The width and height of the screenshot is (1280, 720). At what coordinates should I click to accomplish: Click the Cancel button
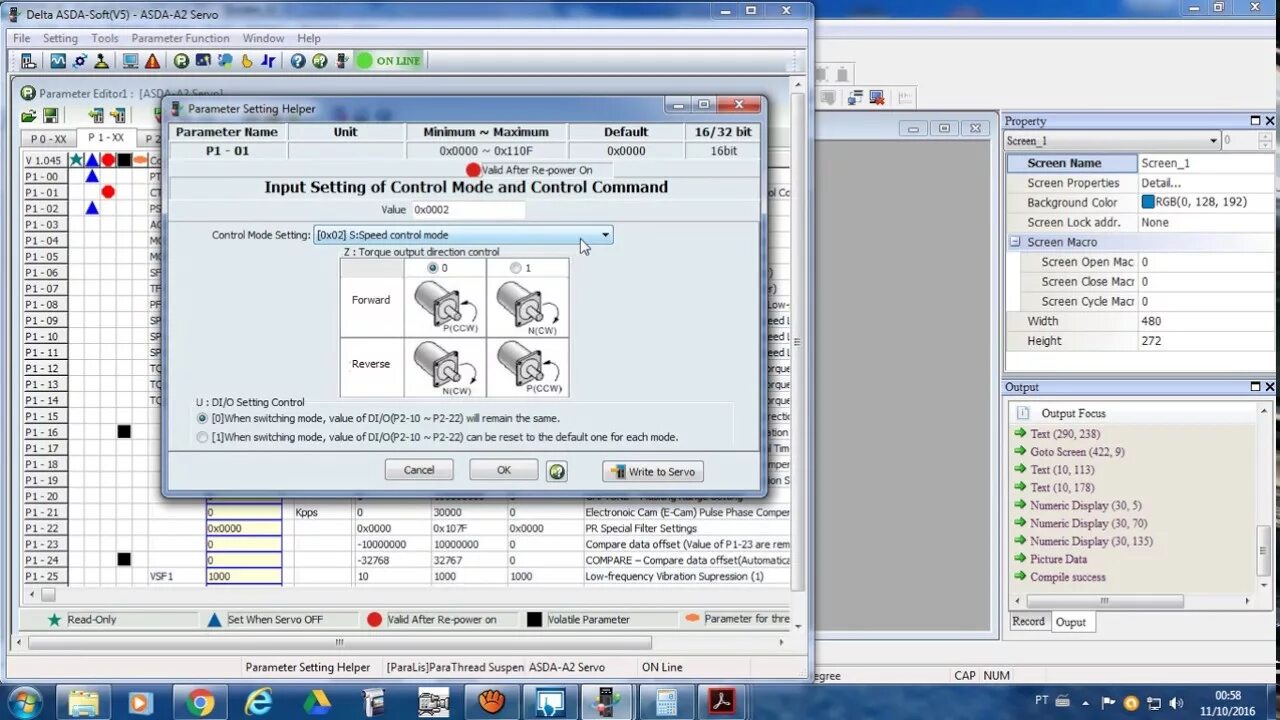click(x=419, y=470)
